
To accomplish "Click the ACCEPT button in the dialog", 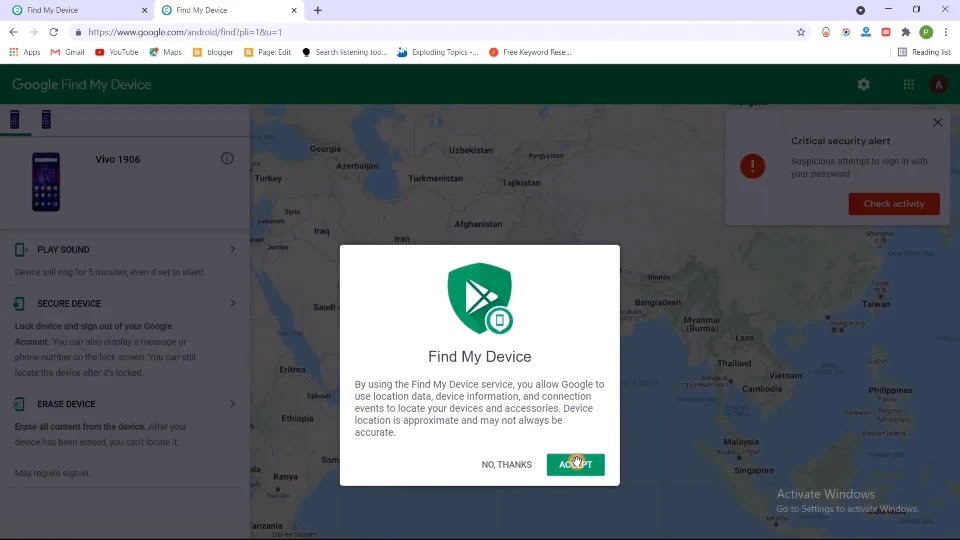I will pos(575,464).
